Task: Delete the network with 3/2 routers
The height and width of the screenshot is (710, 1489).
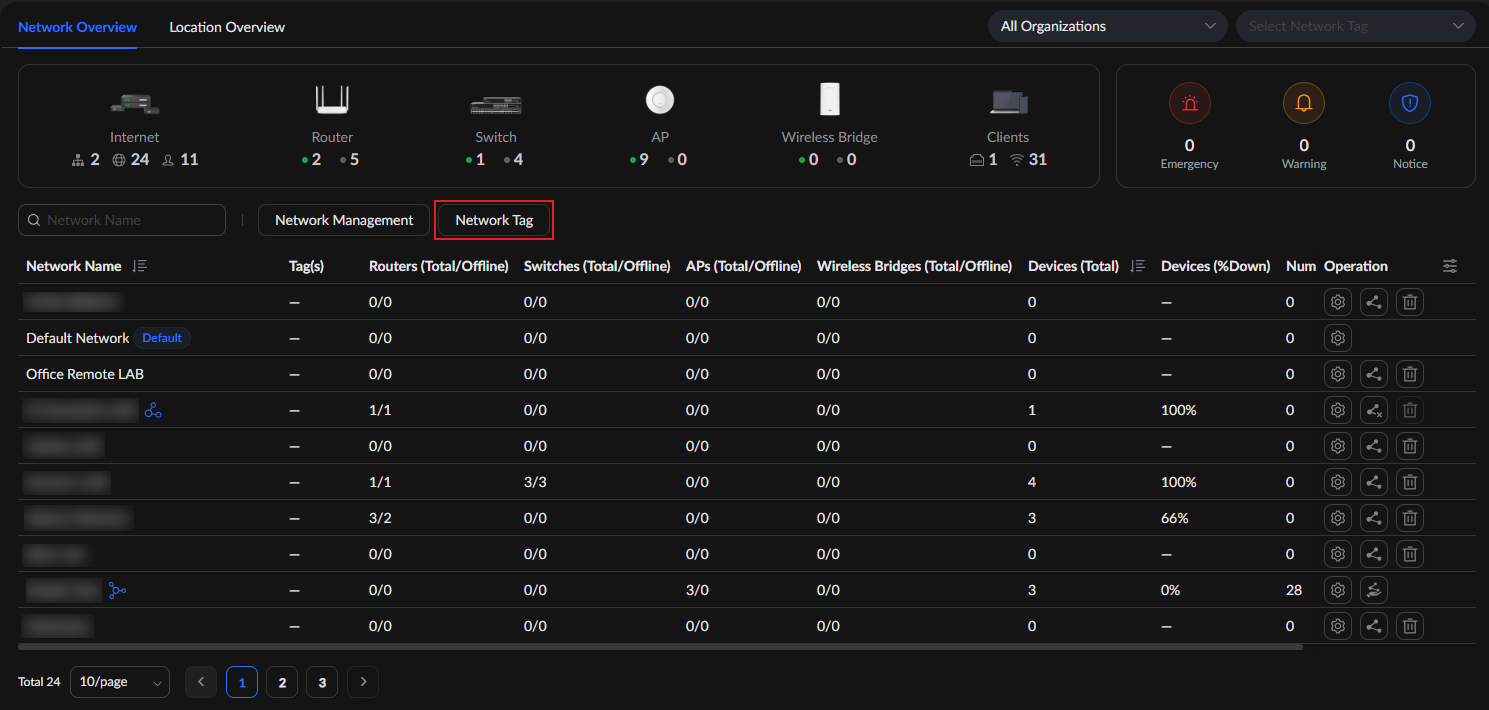Action: pos(1410,518)
